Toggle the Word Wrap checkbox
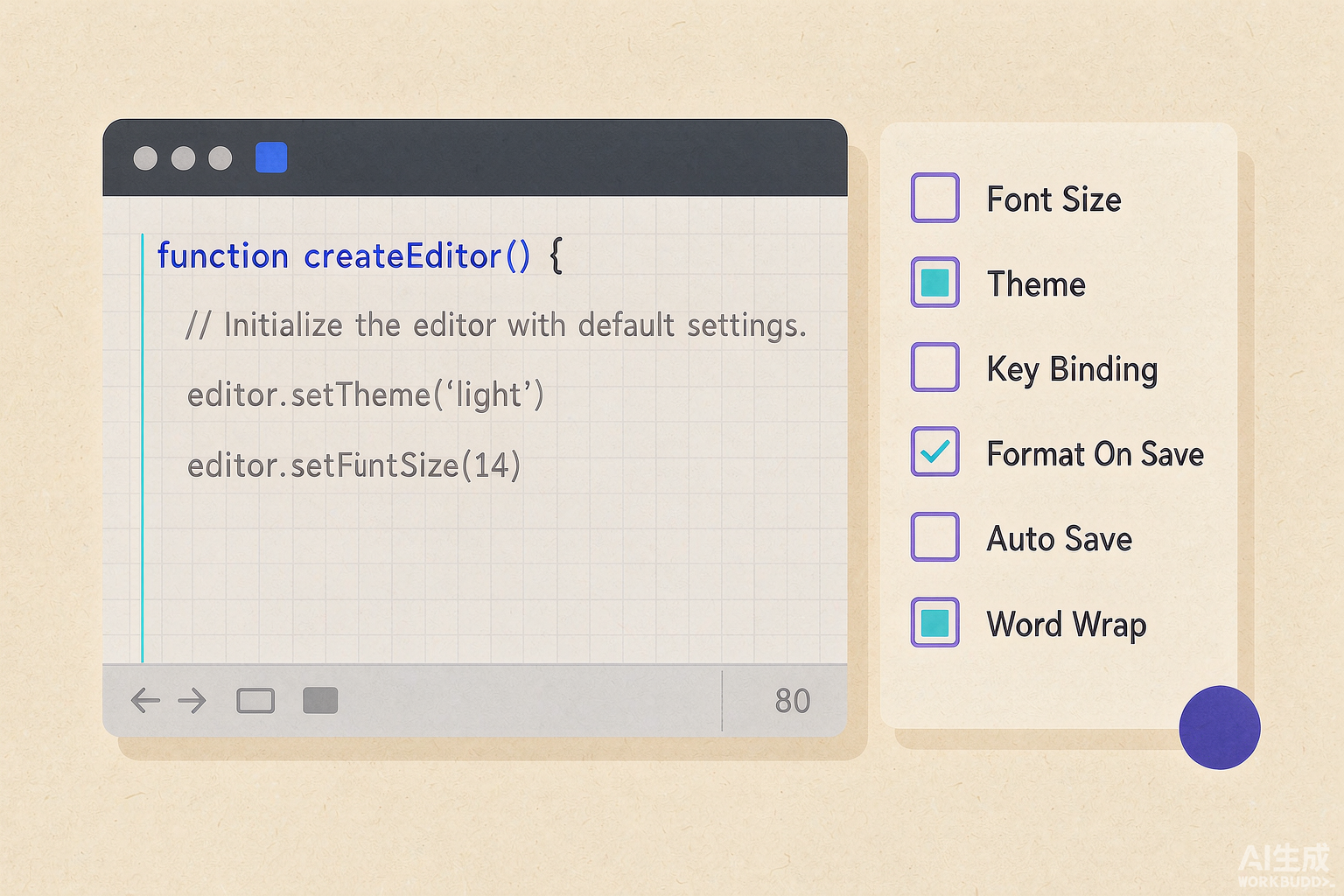Image resolution: width=1344 pixels, height=896 pixels. [935, 622]
